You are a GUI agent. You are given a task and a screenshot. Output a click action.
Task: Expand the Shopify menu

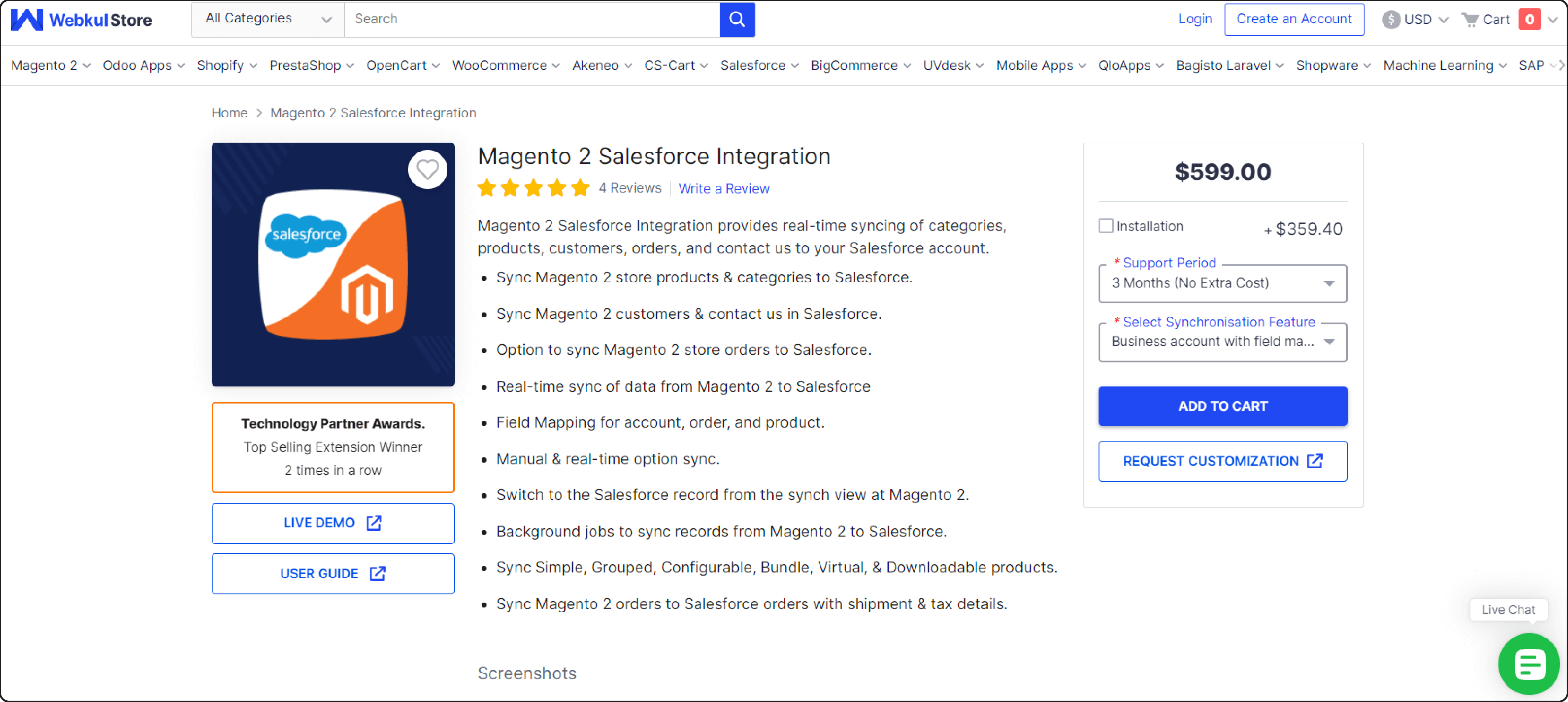tap(227, 66)
